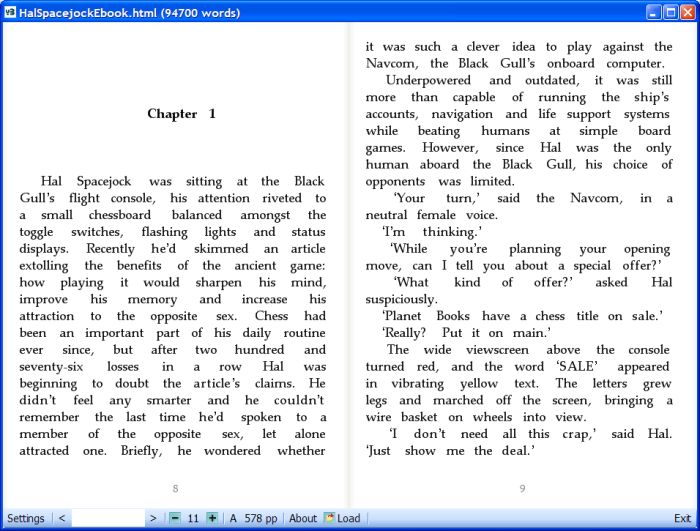700x531 pixels.
Task: Click the application icon in title bar
Action: coord(9,12)
